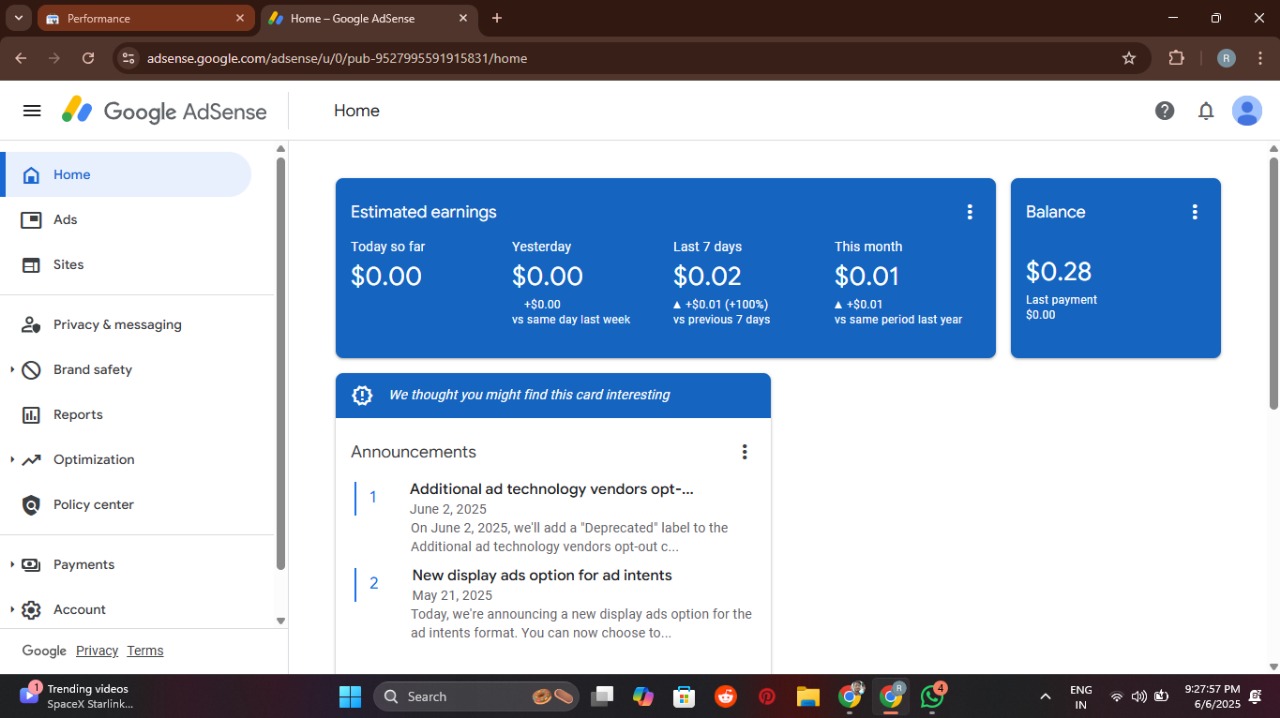Open WhatsApp from taskbar

(933, 696)
